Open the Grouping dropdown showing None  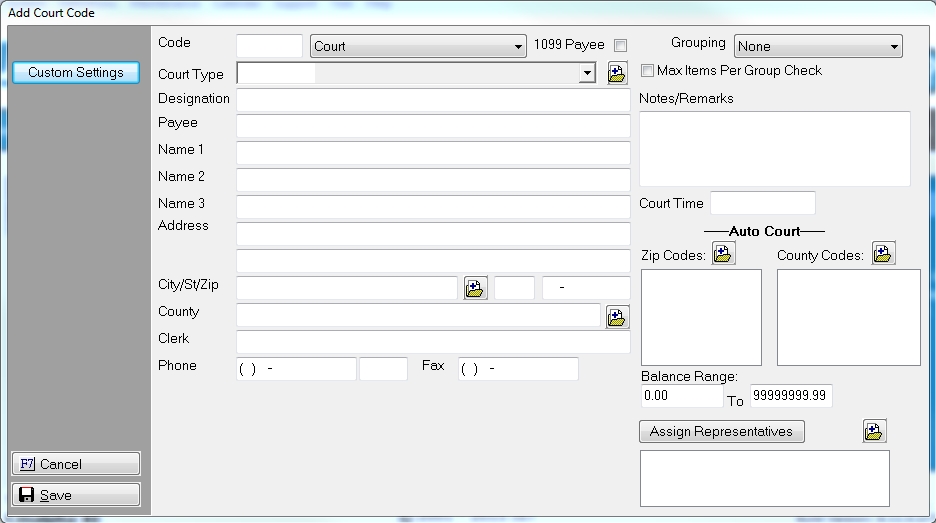[x=894, y=47]
